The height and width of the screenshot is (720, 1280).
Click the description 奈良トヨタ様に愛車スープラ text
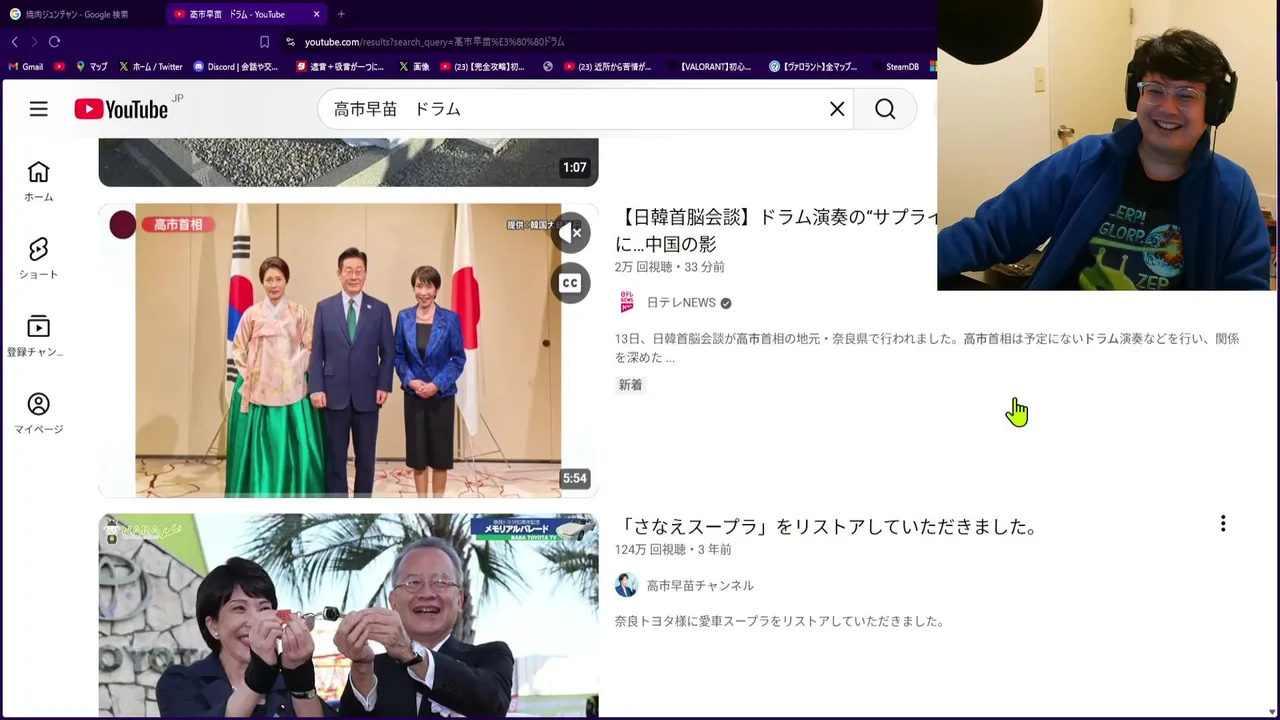pos(779,621)
